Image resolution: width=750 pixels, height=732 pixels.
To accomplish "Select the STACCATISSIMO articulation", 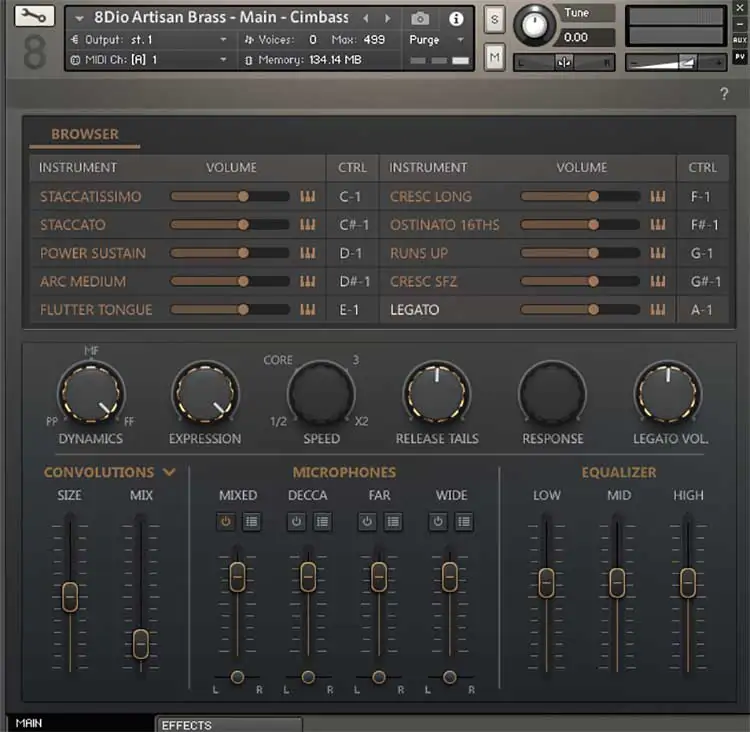I will pos(90,197).
